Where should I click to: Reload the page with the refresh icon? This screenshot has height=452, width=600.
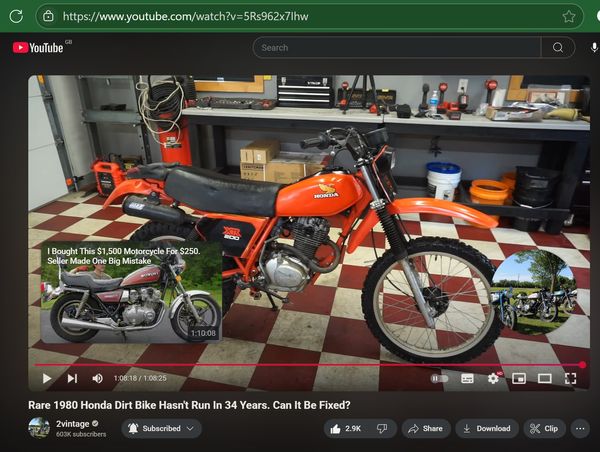pyautogui.click(x=16, y=16)
